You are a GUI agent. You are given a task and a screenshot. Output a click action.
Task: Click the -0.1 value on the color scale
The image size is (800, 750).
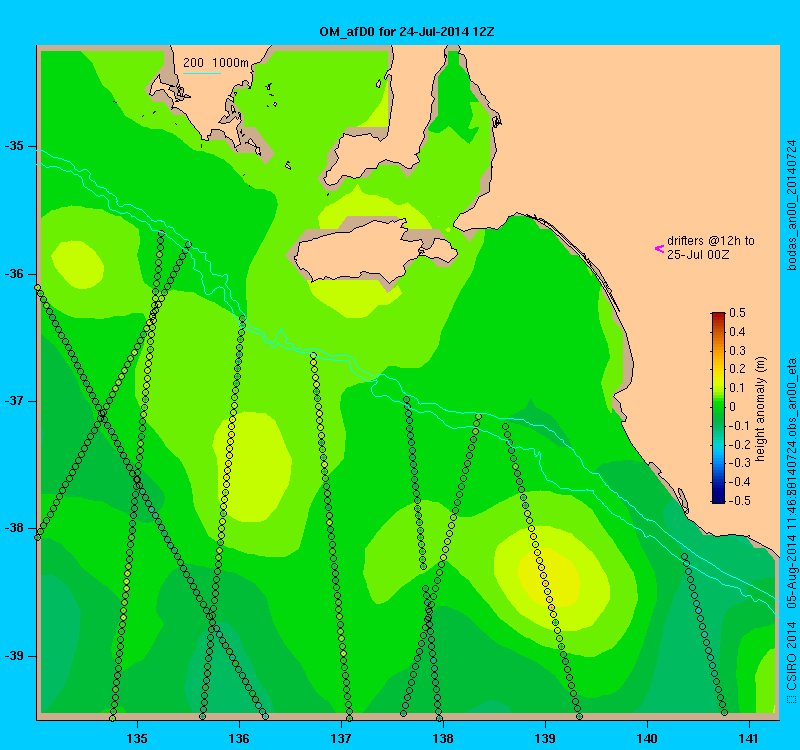tap(739, 426)
